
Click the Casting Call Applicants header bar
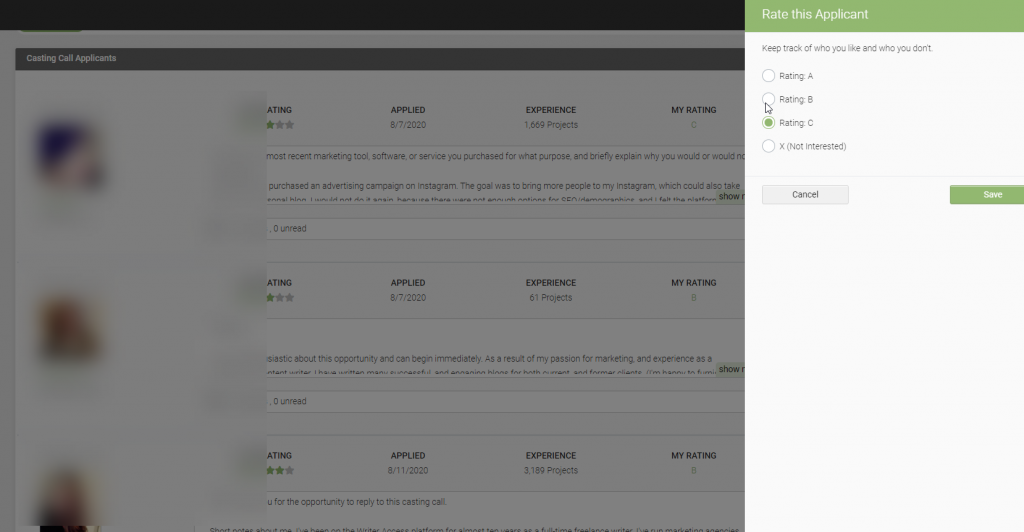[x=380, y=58]
